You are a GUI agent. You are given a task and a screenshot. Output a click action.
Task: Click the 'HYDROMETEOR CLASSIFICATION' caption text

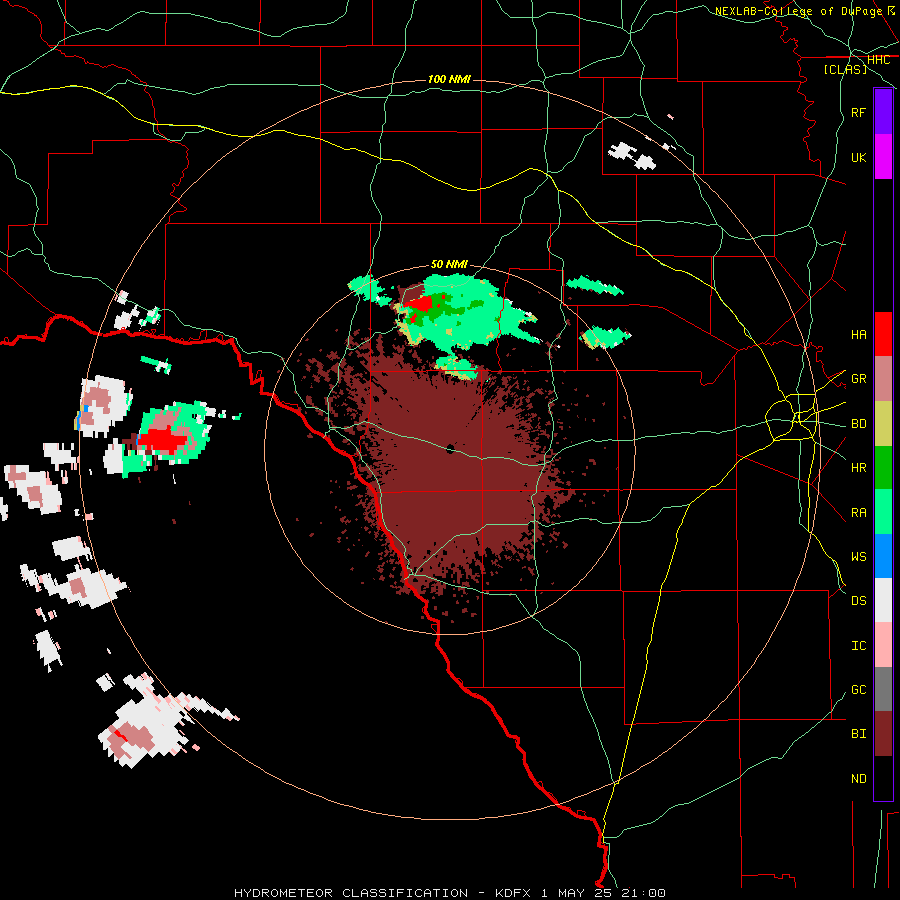(x=351, y=893)
